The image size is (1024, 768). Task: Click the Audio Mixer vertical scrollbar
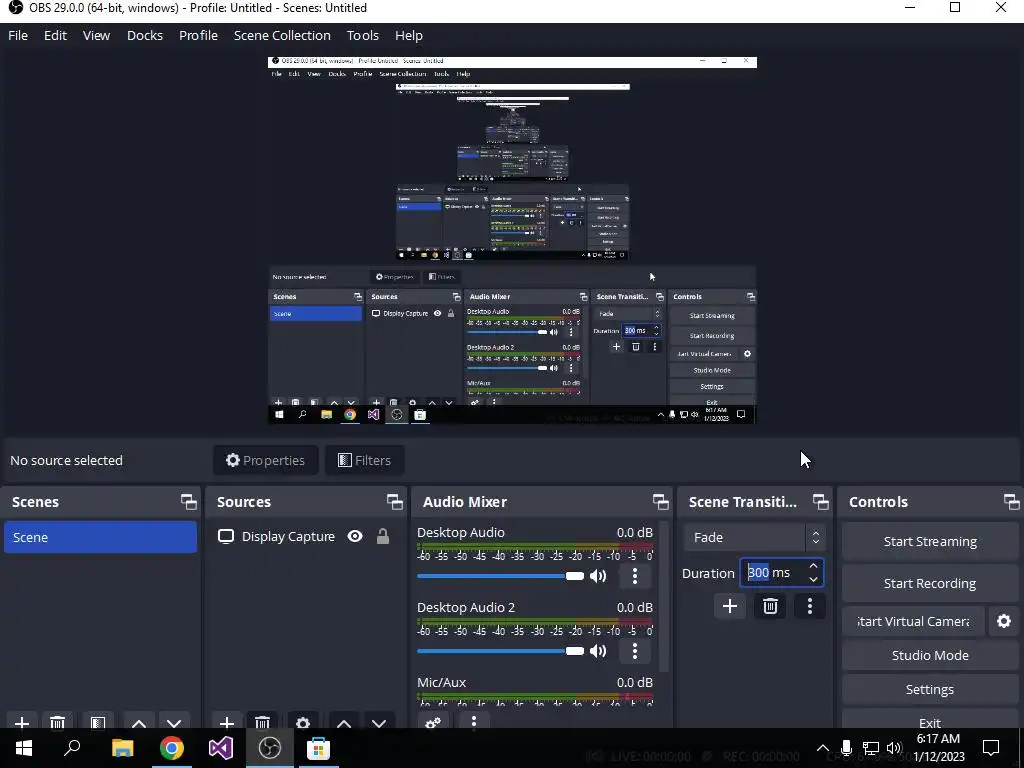tap(664, 596)
